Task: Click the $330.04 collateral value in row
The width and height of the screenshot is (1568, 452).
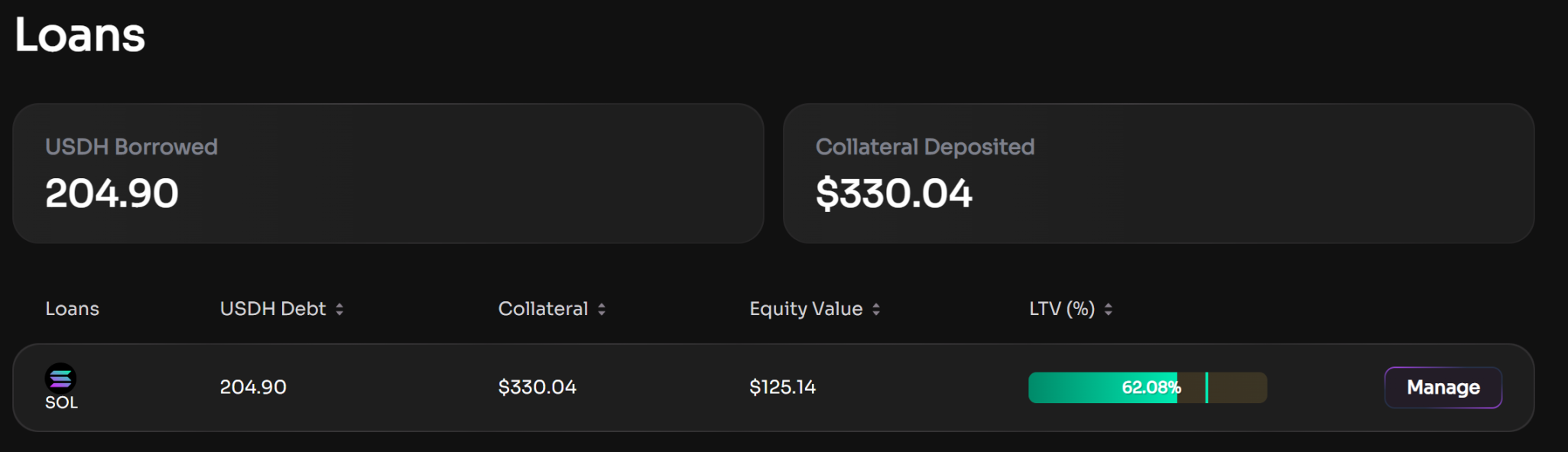Action: click(537, 387)
